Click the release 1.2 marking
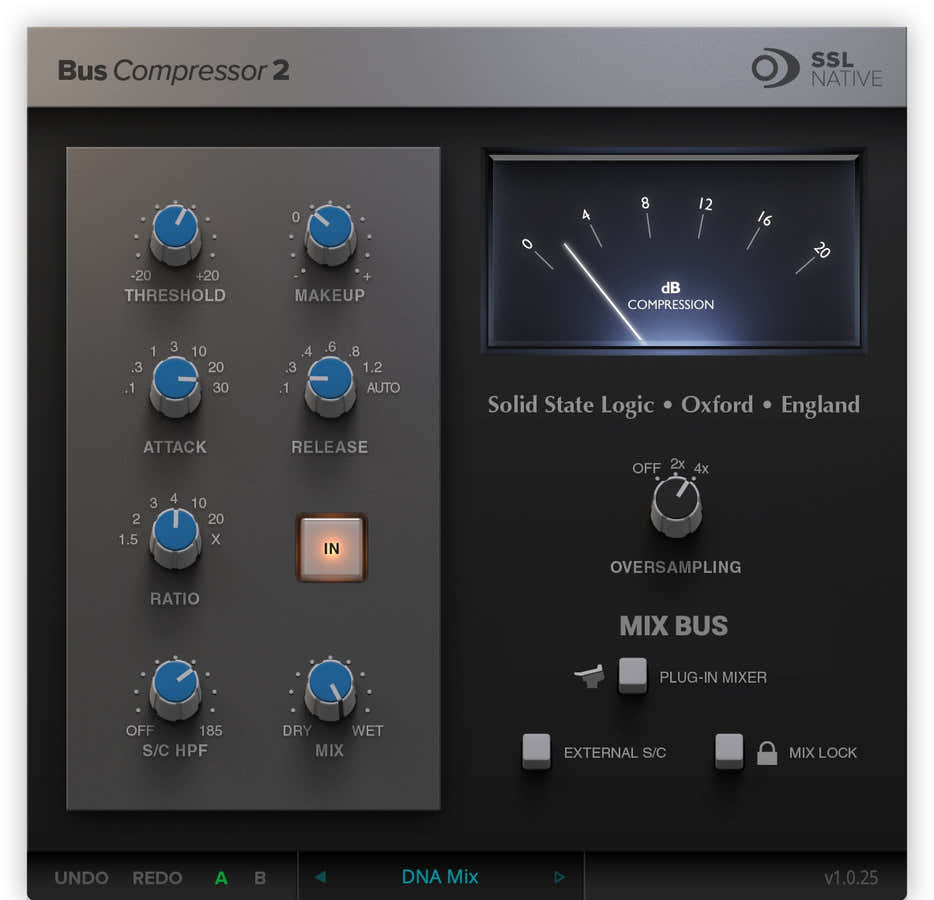934x900 pixels. (x=372, y=367)
